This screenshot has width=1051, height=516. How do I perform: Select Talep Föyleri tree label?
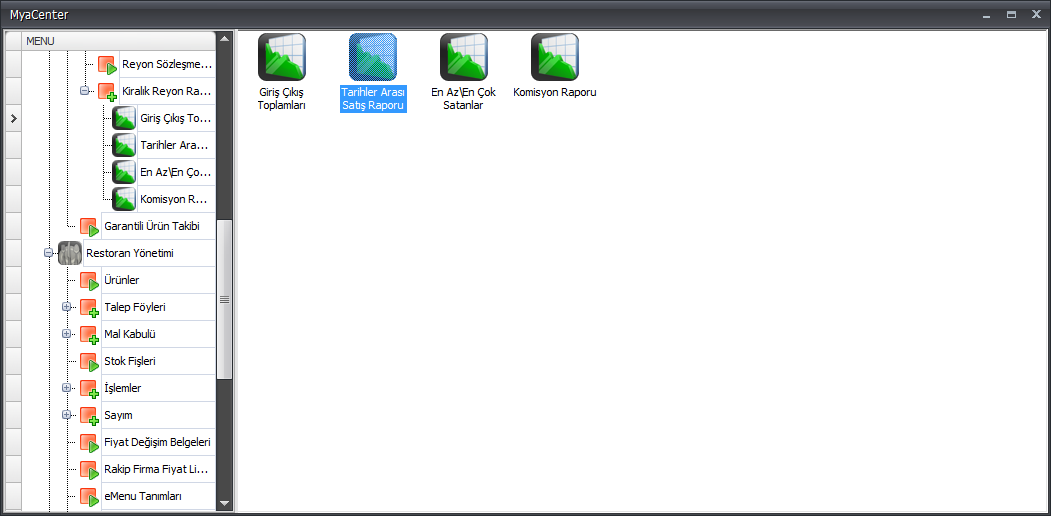pos(135,308)
